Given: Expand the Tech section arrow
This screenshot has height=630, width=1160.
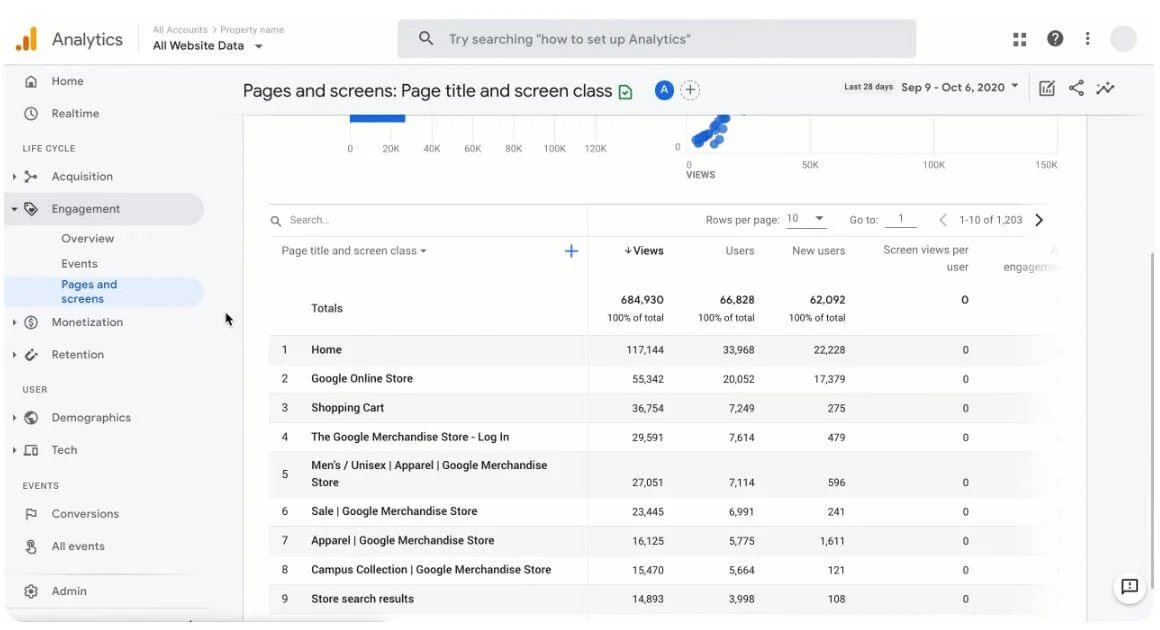Looking at the screenshot, I should pos(14,450).
